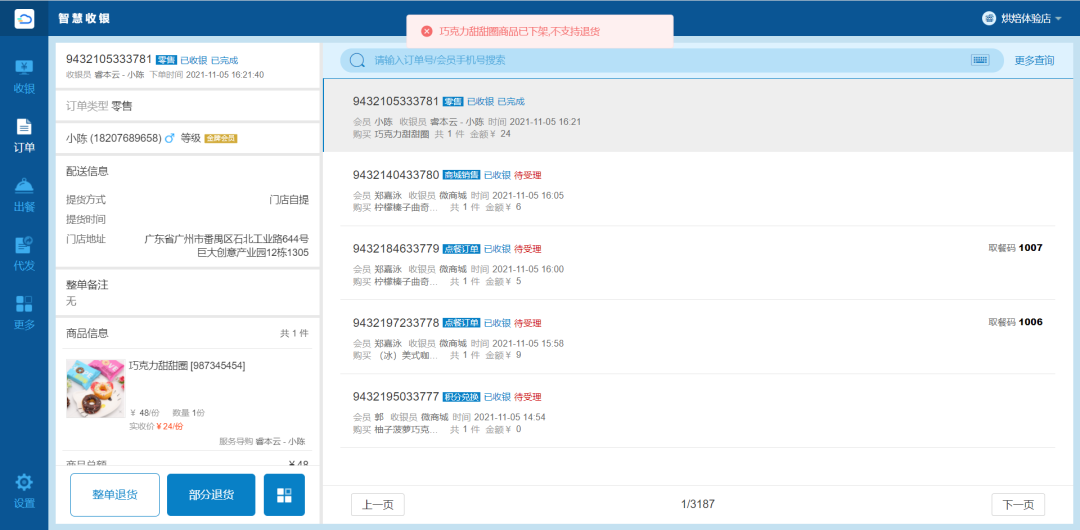Image resolution: width=1080 pixels, height=530 pixels.
Task: Click the cloud logo icon at top-left
Action: pos(24,19)
